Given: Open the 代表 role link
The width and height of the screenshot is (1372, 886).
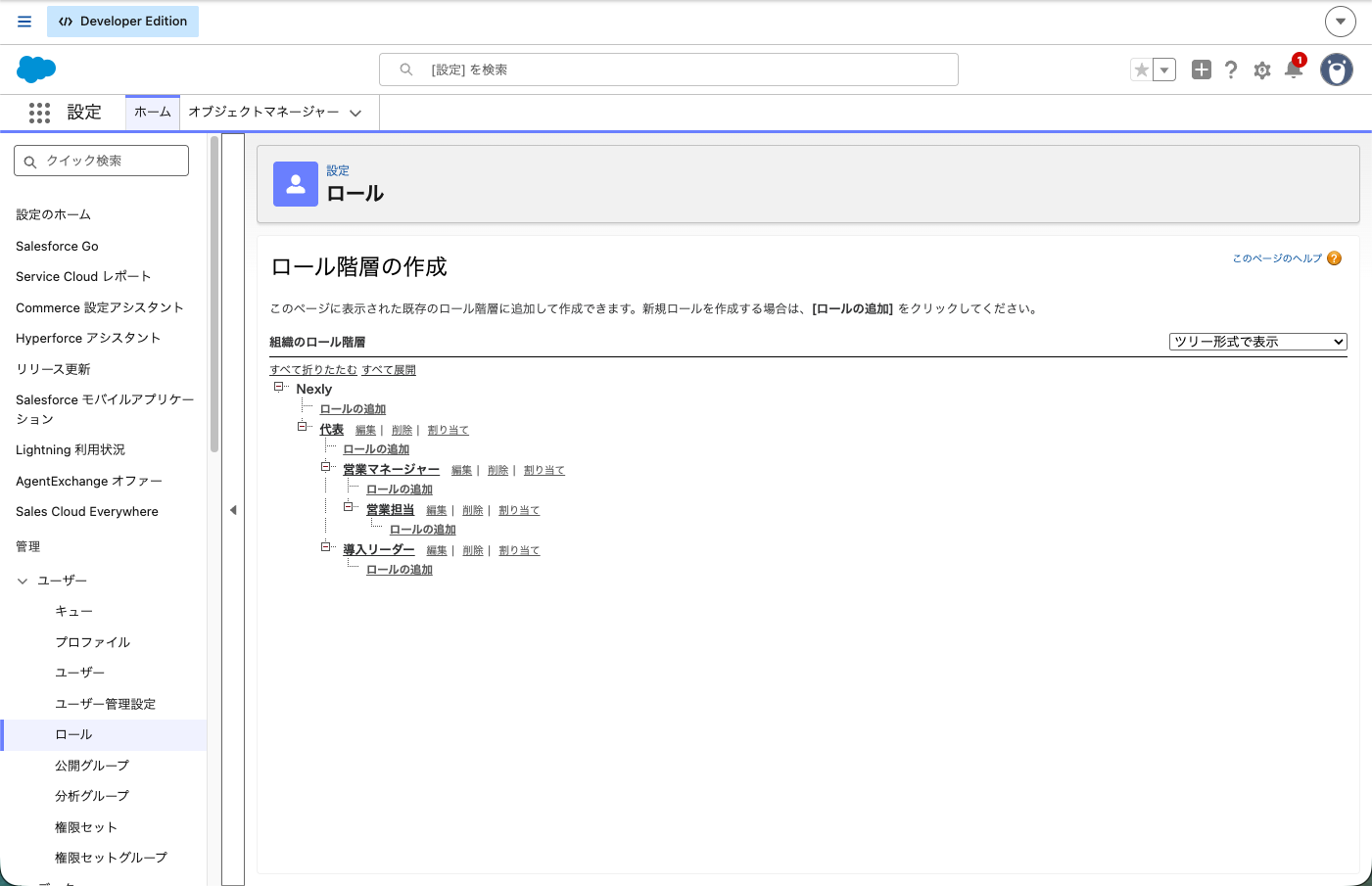Looking at the screenshot, I should click(x=331, y=430).
